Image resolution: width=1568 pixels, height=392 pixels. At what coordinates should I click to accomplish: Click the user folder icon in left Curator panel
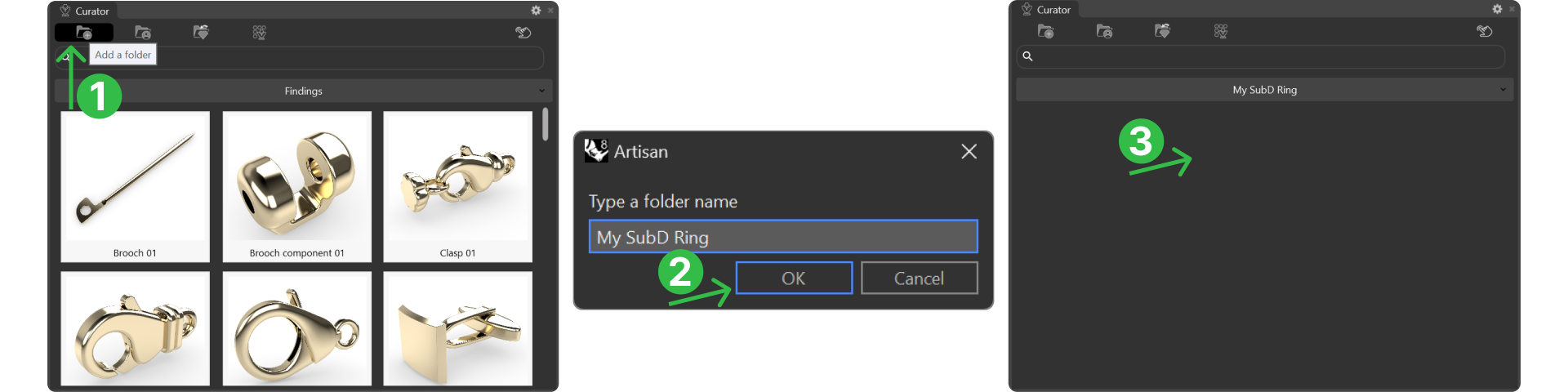pos(143,33)
